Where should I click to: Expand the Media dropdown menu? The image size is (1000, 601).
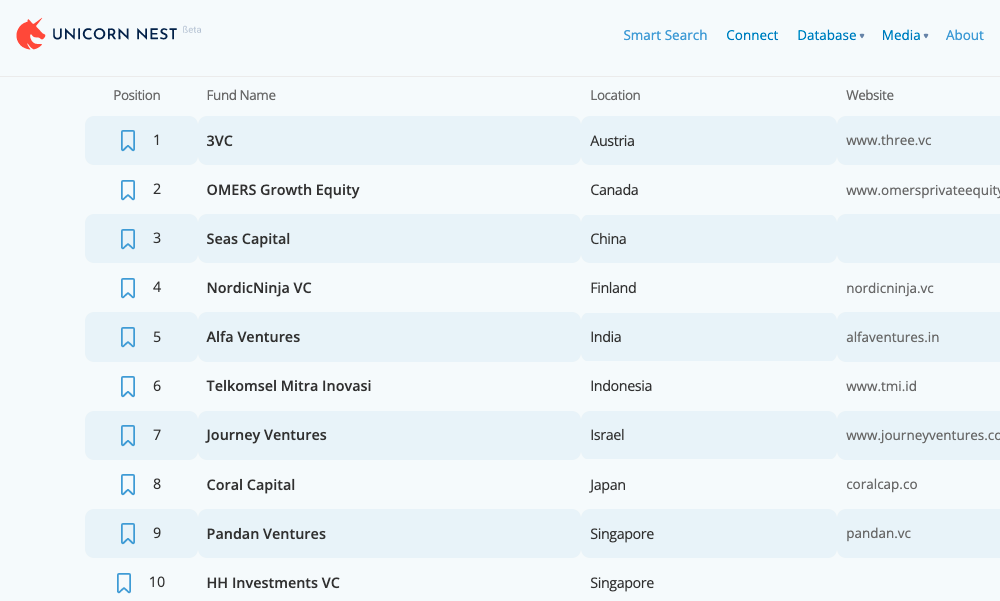(x=905, y=35)
